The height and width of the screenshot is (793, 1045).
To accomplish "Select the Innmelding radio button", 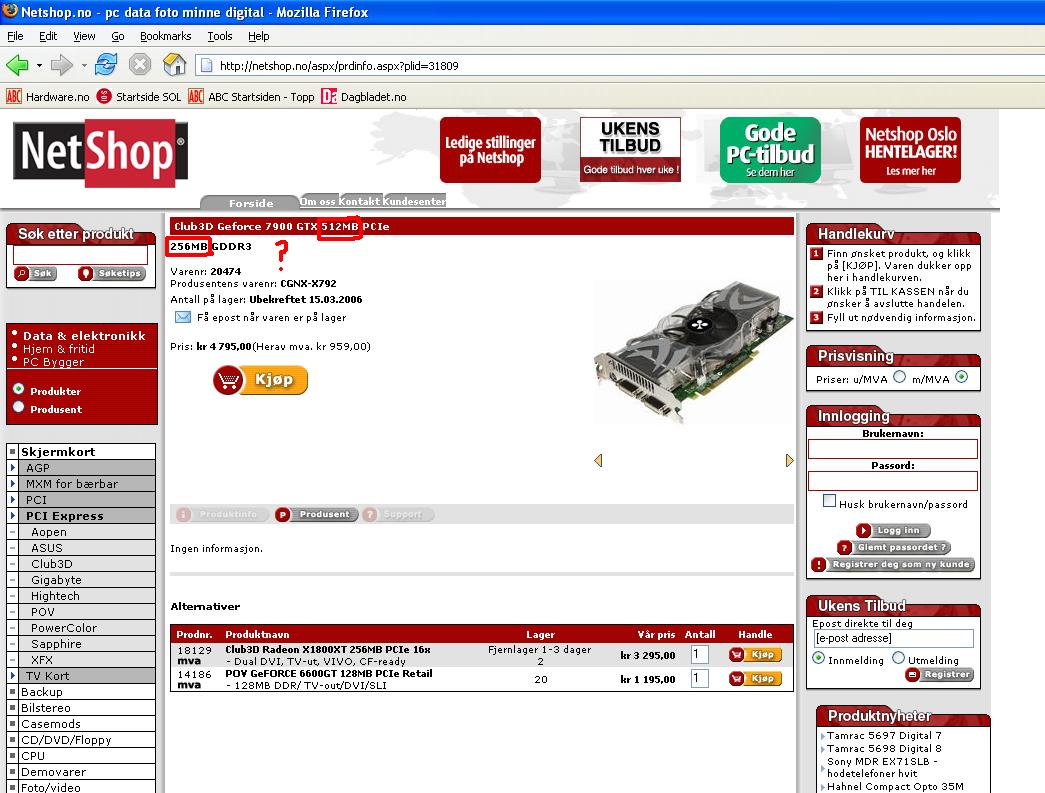I will 818,658.
